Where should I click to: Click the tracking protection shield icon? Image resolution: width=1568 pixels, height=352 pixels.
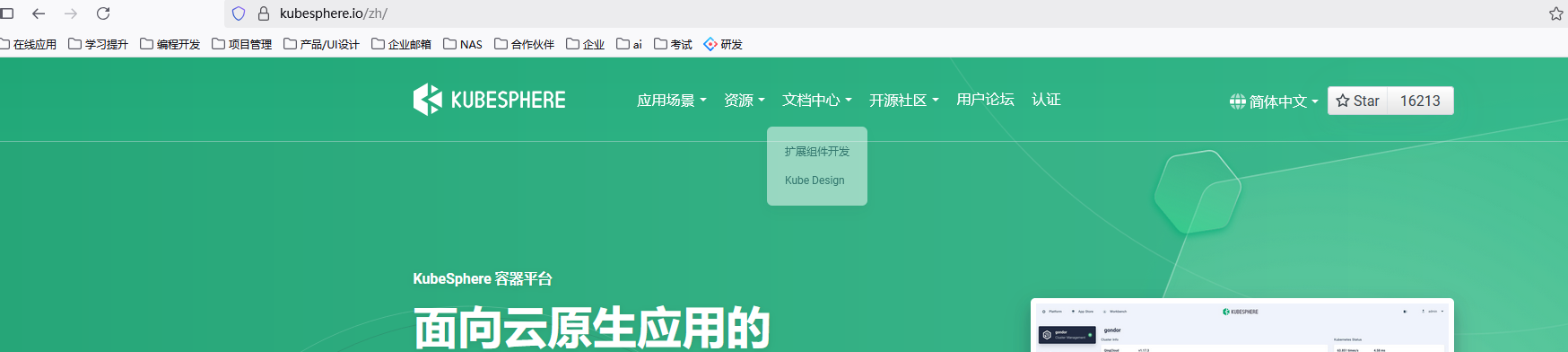[239, 13]
